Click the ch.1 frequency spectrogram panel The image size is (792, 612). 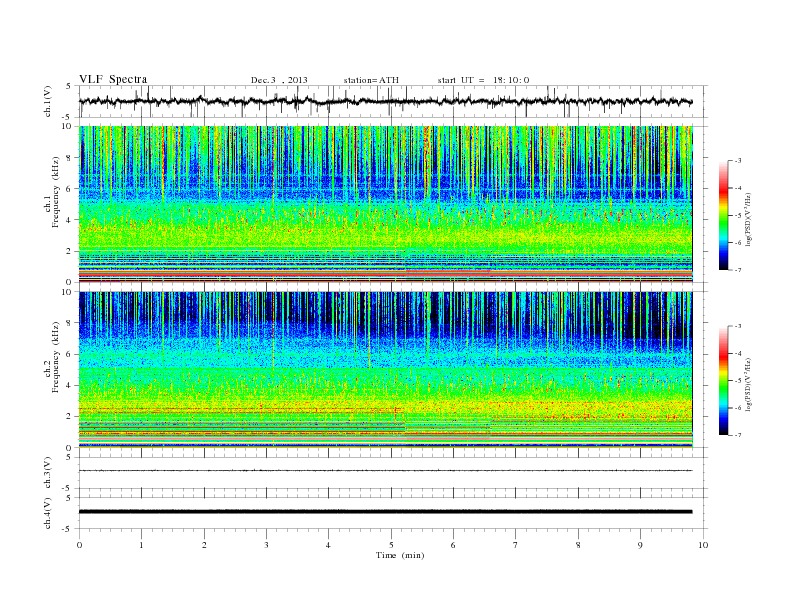coord(385,204)
